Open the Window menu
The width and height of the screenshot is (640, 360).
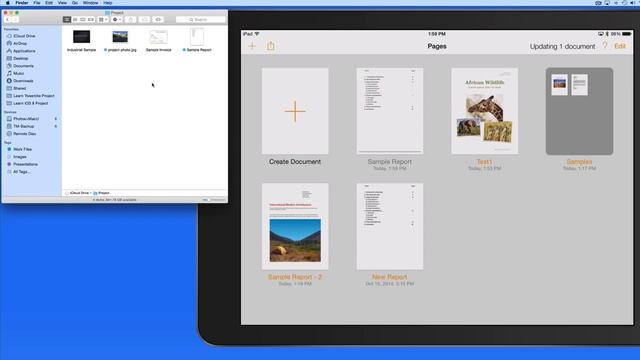click(x=90, y=3)
